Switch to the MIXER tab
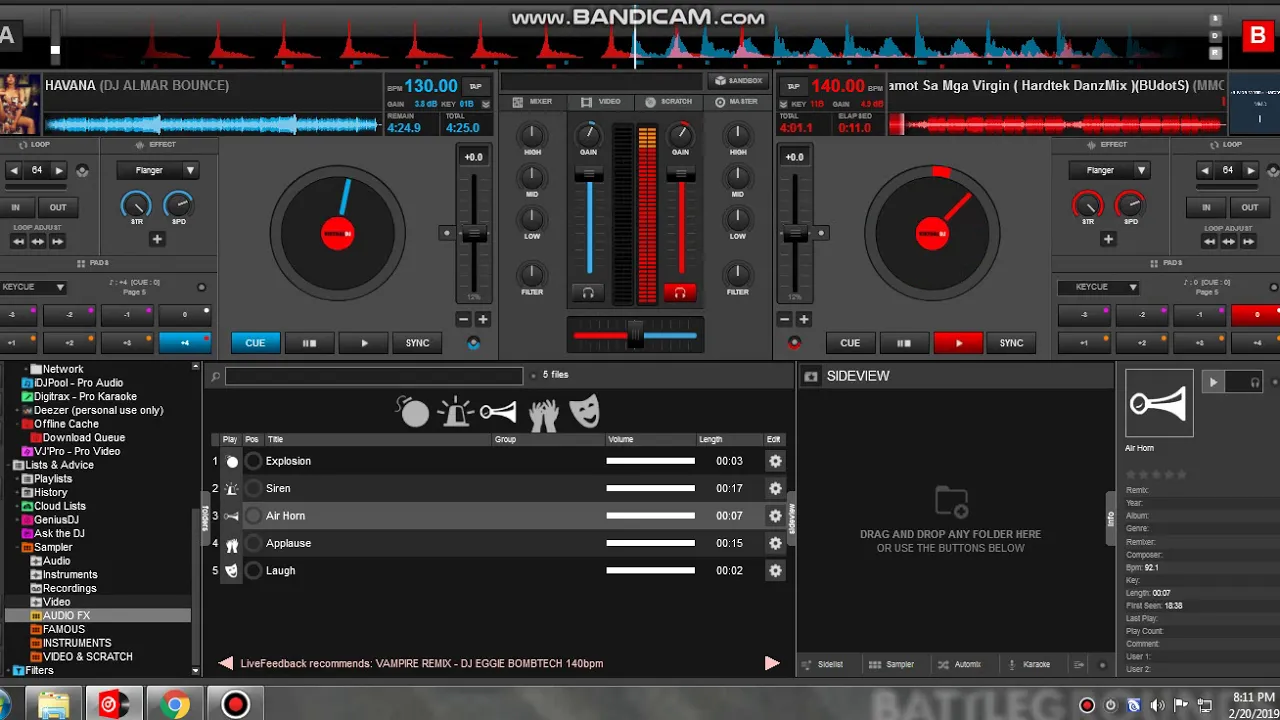The height and width of the screenshot is (720, 1280). (x=533, y=101)
